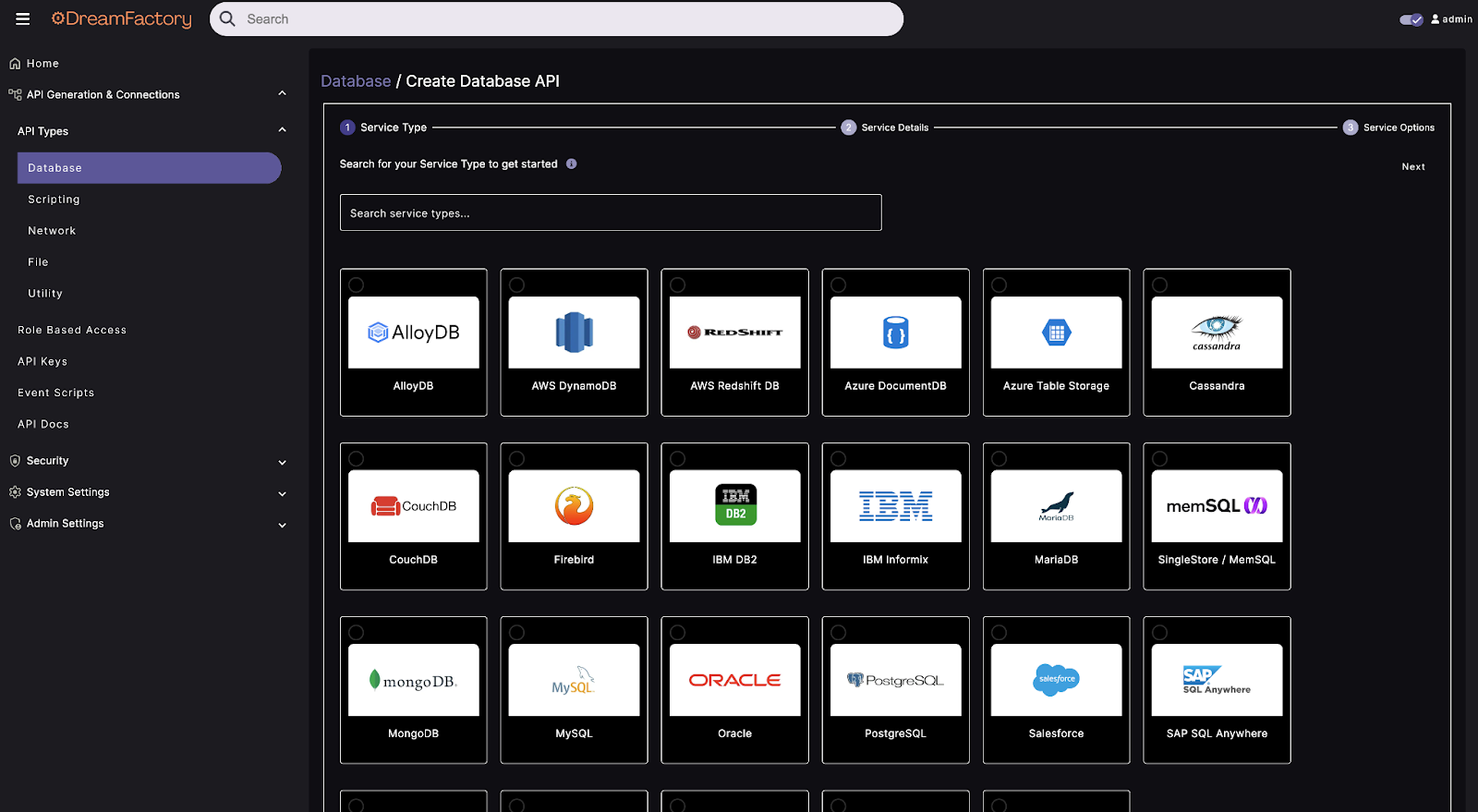Image resolution: width=1478 pixels, height=812 pixels.
Task: Click the Database breadcrumb link
Action: [356, 81]
